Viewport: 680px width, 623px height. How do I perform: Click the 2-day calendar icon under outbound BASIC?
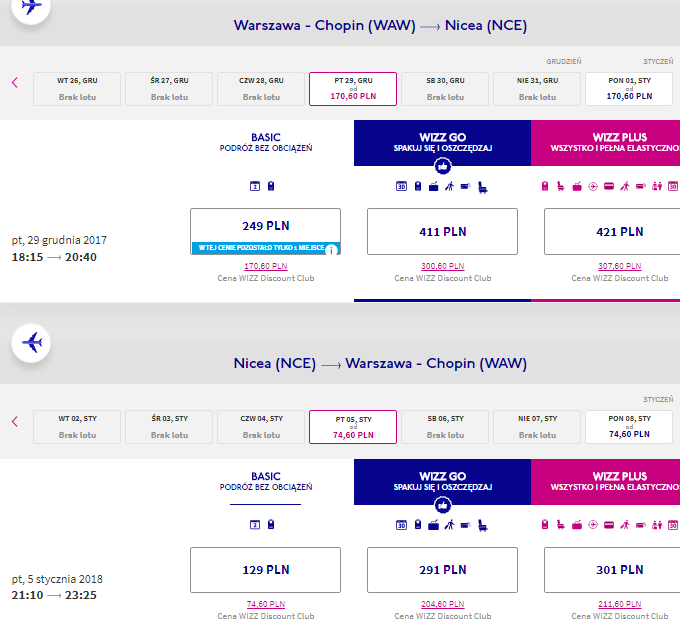255,186
